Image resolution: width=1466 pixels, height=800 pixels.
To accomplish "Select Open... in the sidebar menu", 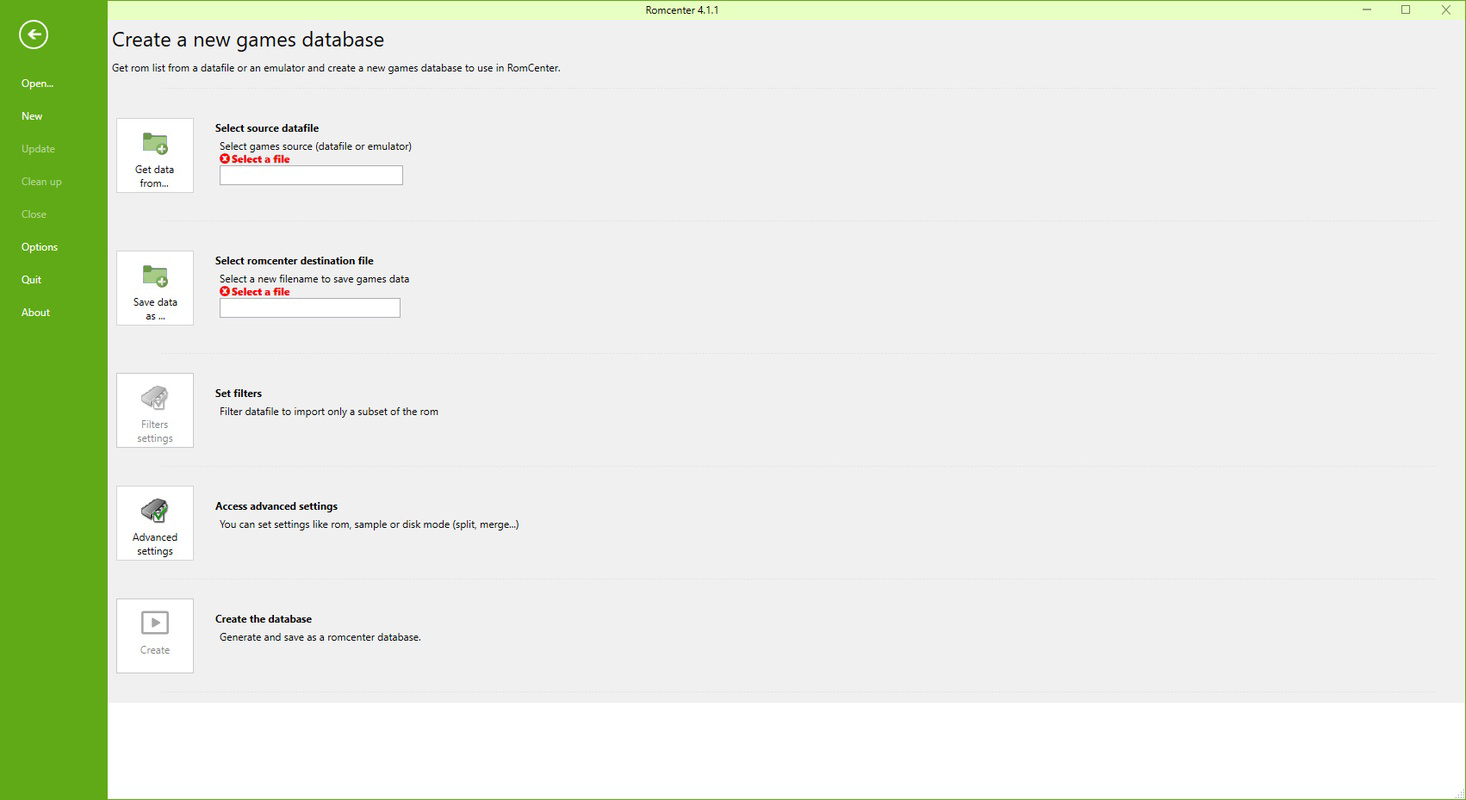I will (x=38, y=83).
